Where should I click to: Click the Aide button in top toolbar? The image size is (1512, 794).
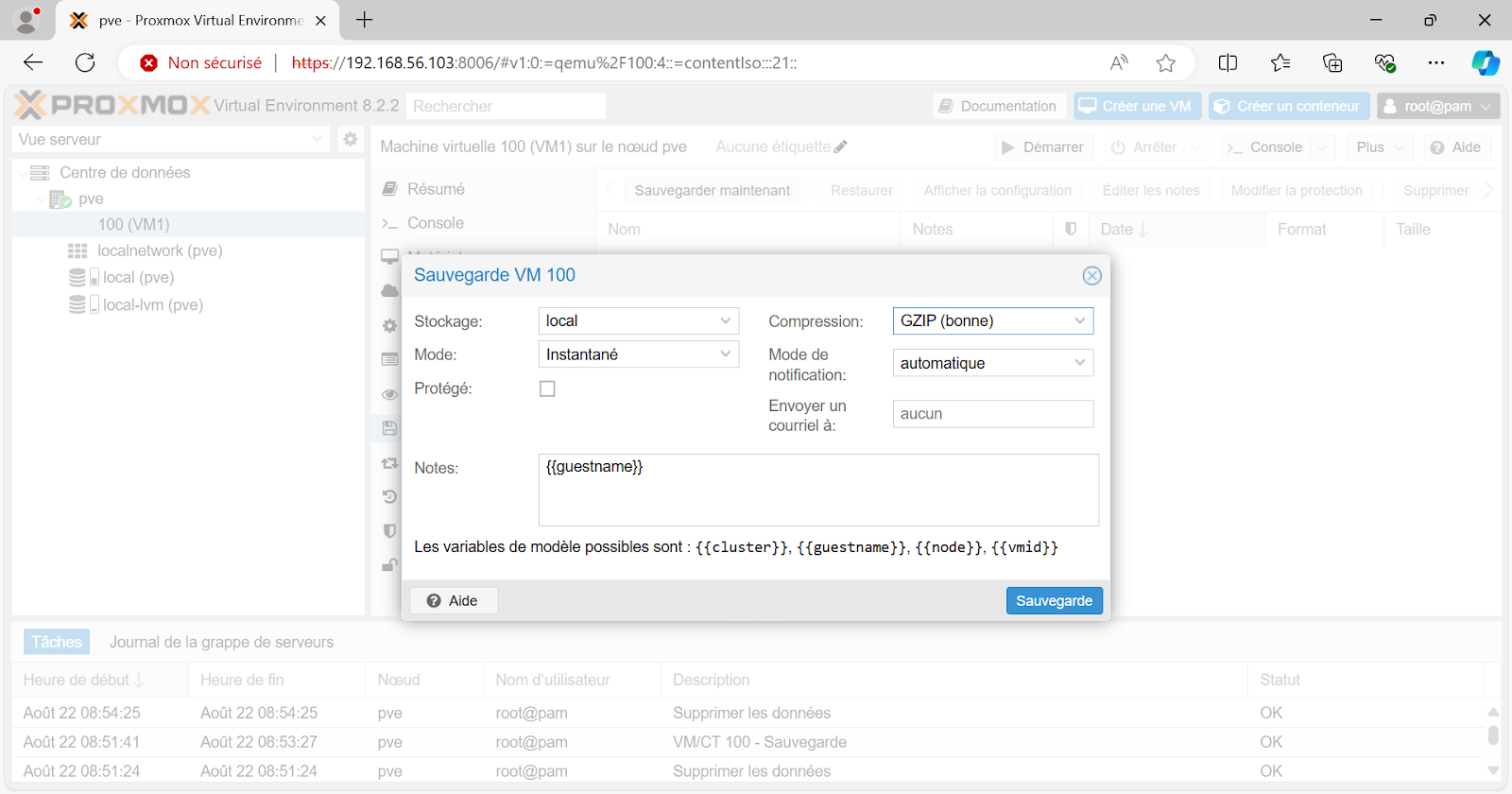click(1456, 147)
